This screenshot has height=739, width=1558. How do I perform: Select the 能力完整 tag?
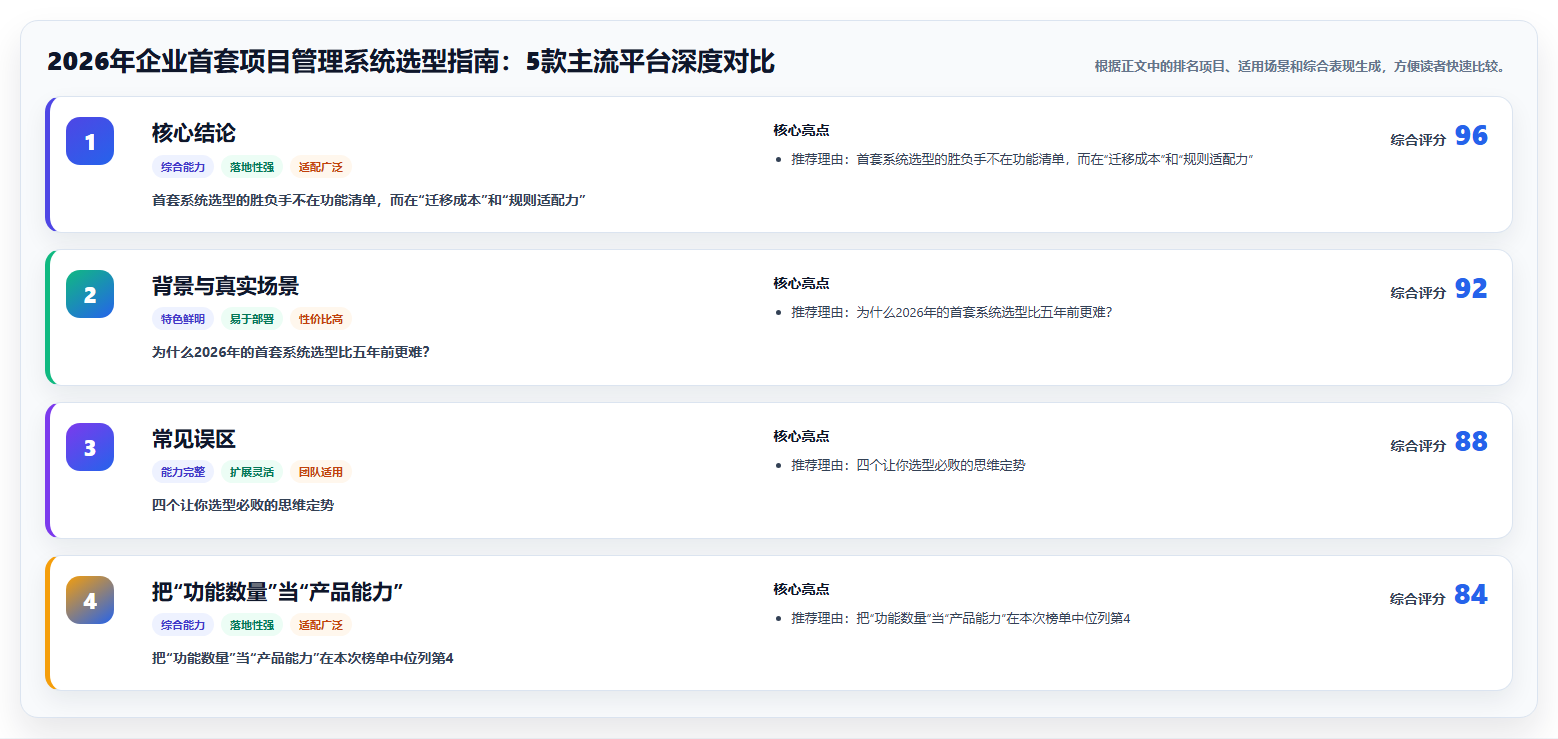pyautogui.click(x=183, y=472)
